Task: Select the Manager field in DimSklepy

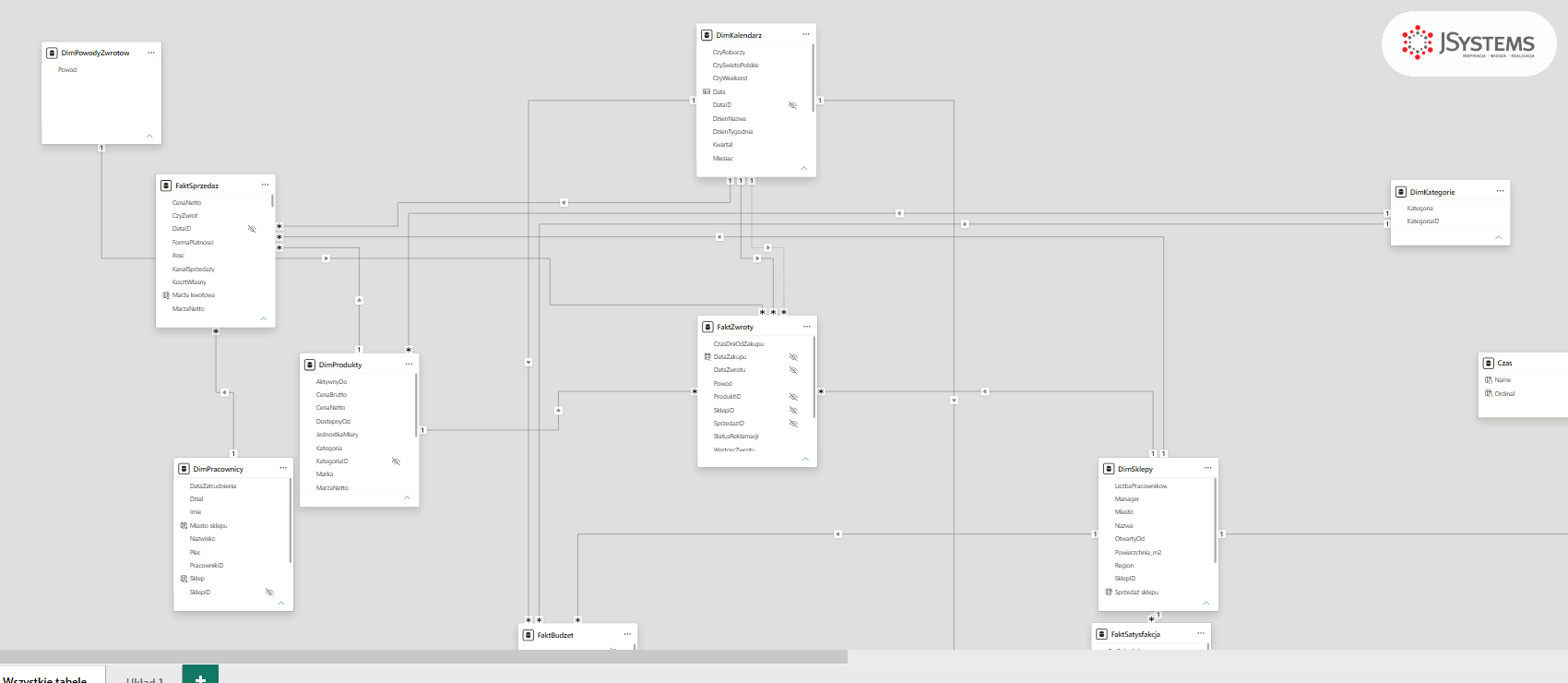Action: (1126, 499)
